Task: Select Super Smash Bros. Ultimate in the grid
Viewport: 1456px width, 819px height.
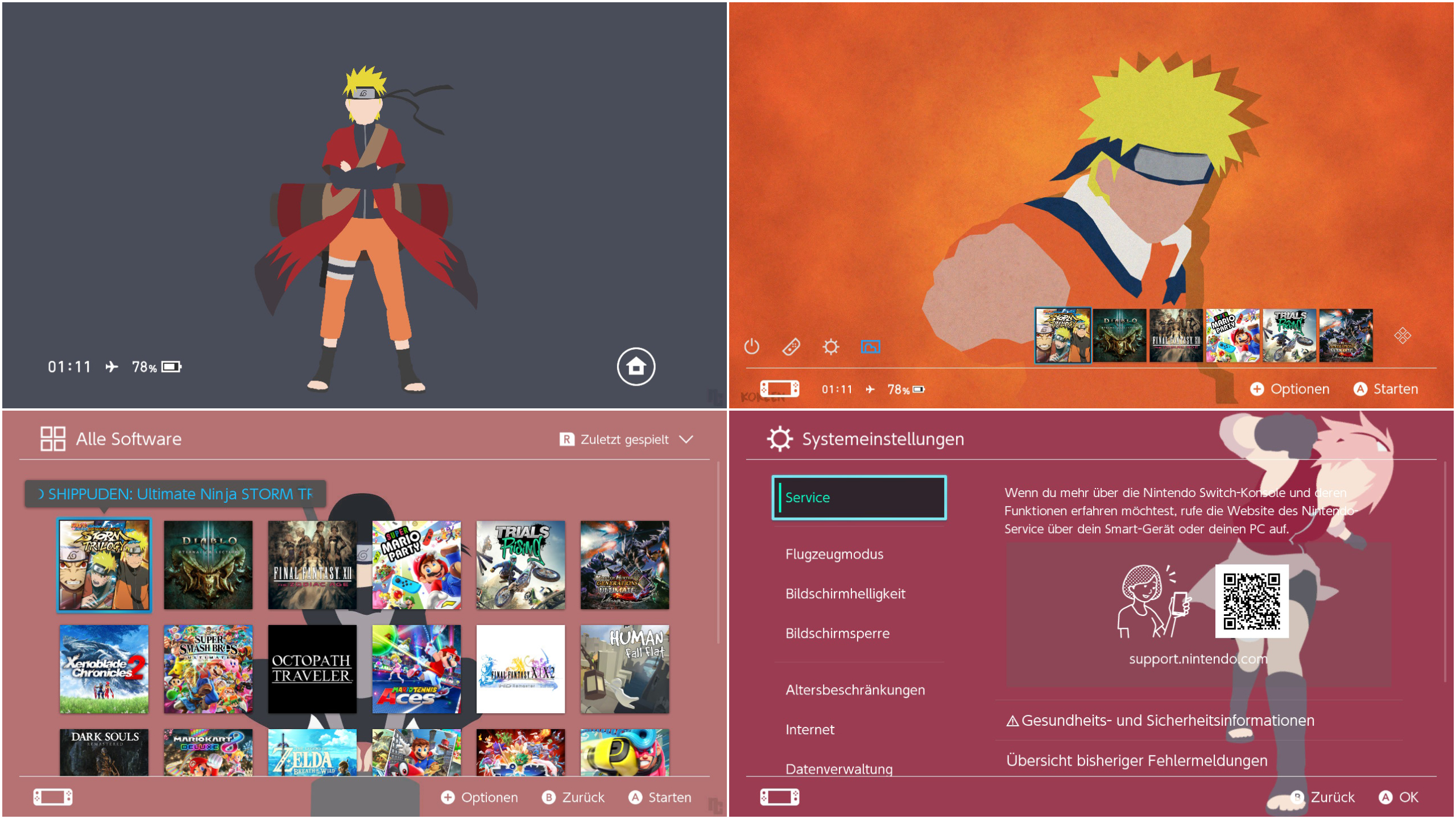Action: tap(208, 669)
